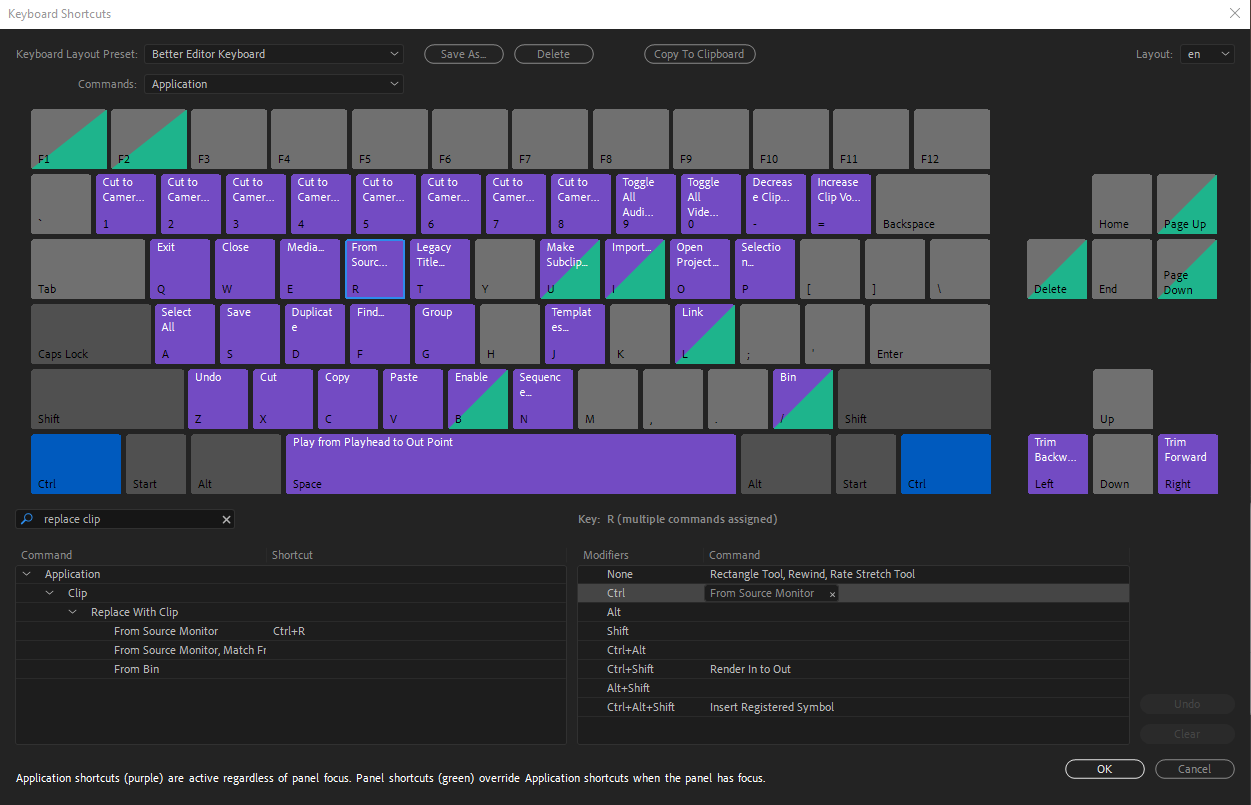Toggle the left Shift modifier key
1251x805 pixels.
pyautogui.click(x=106, y=398)
